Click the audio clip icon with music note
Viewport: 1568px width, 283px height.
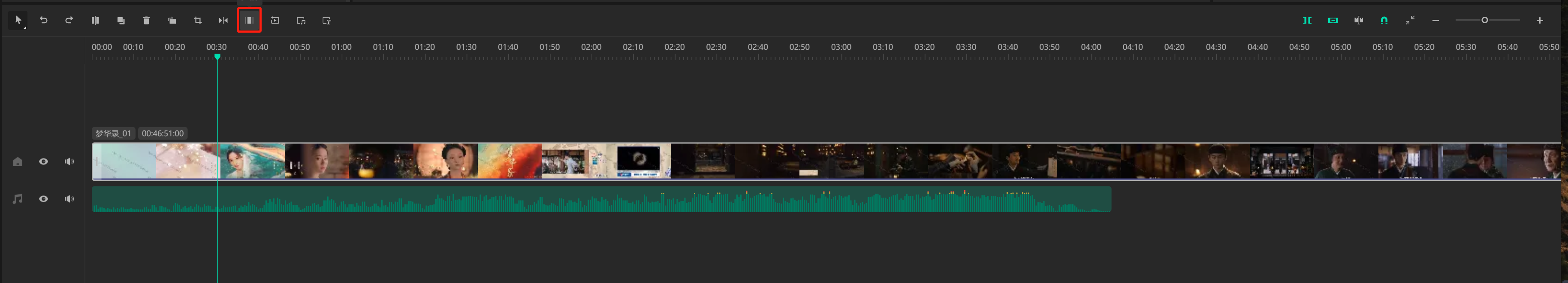pos(301,20)
